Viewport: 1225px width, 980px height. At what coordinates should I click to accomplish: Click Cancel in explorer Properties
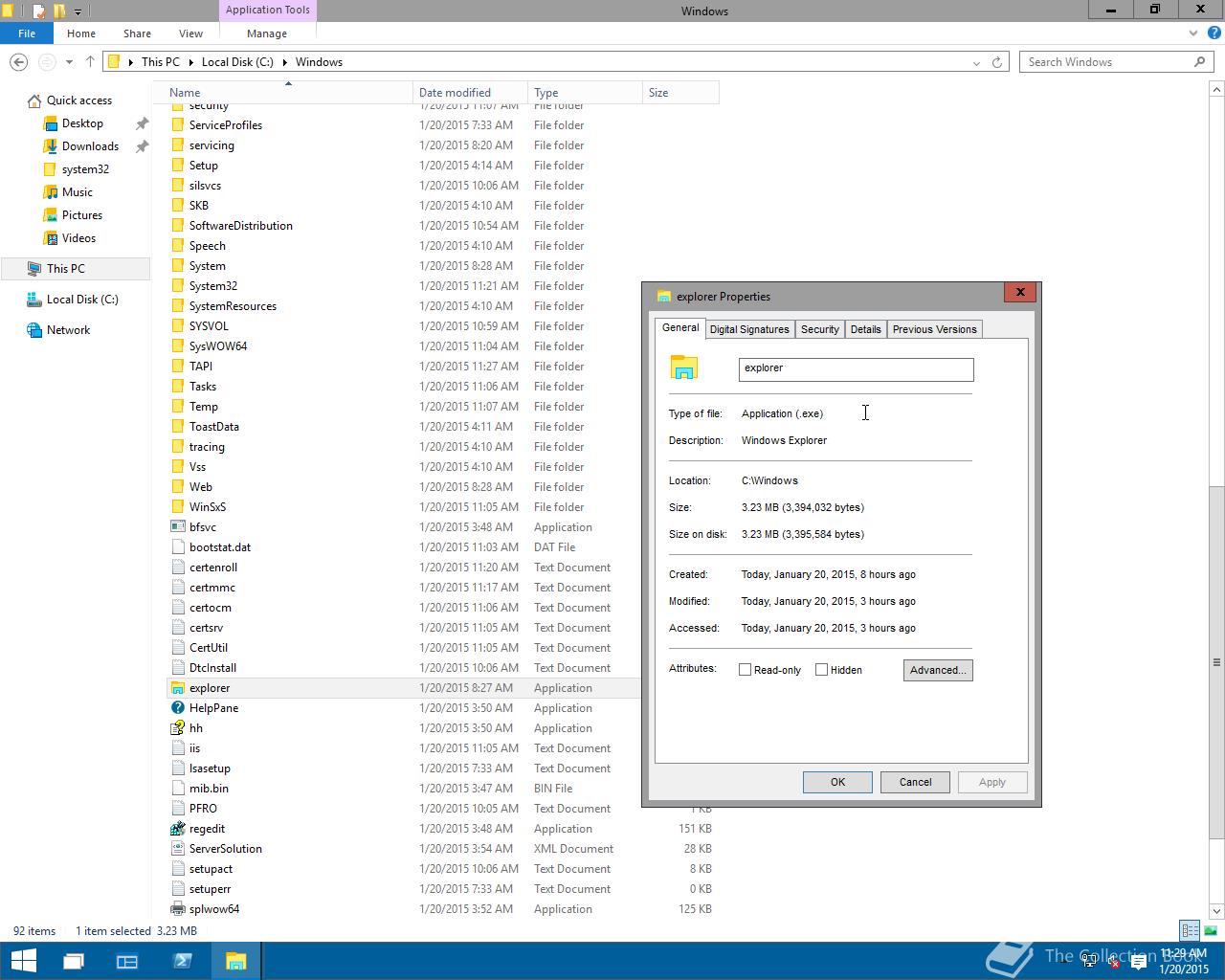pyautogui.click(x=915, y=782)
